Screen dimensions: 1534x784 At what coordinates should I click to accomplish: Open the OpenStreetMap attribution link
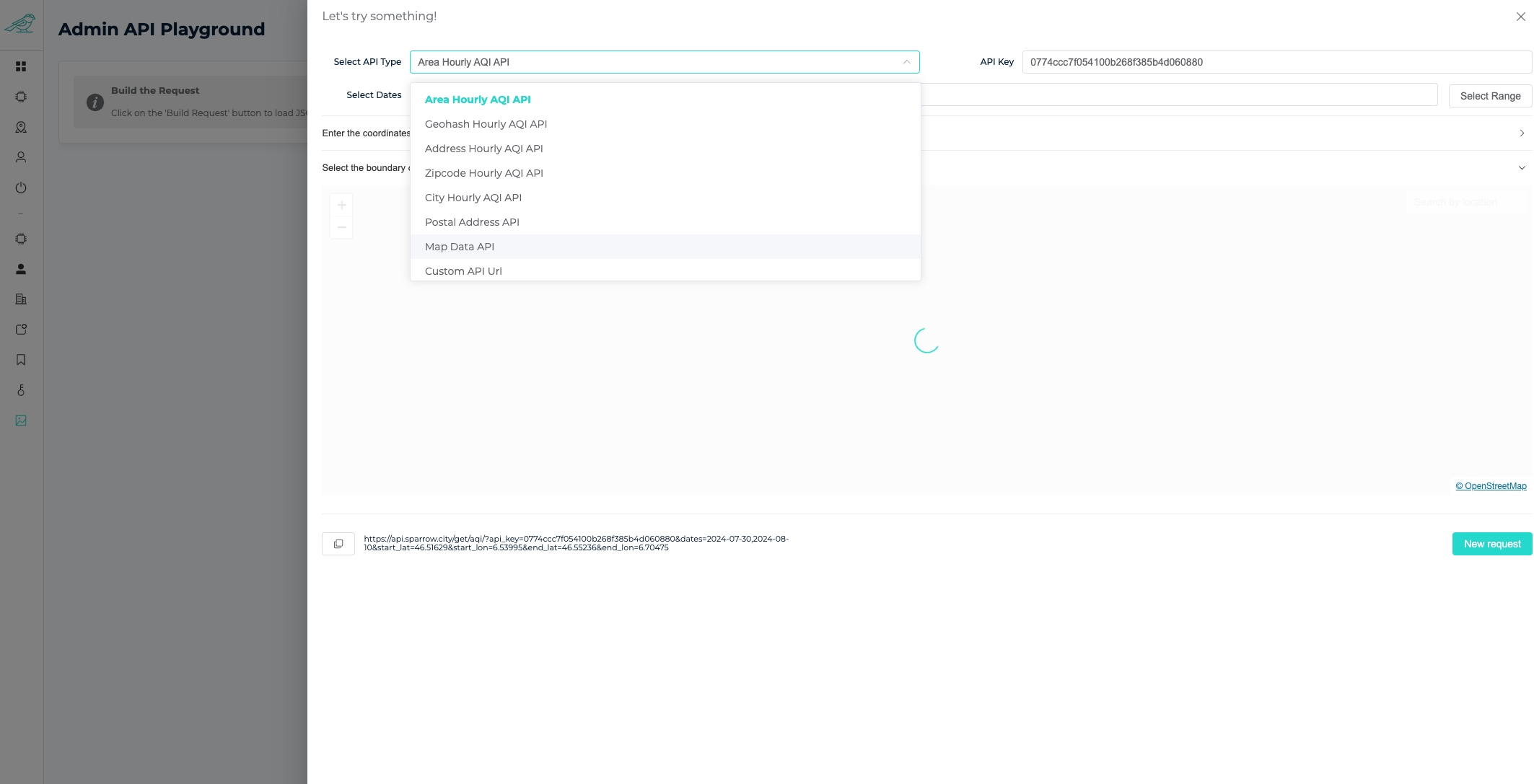pyautogui.click(x=1491, y=486)
